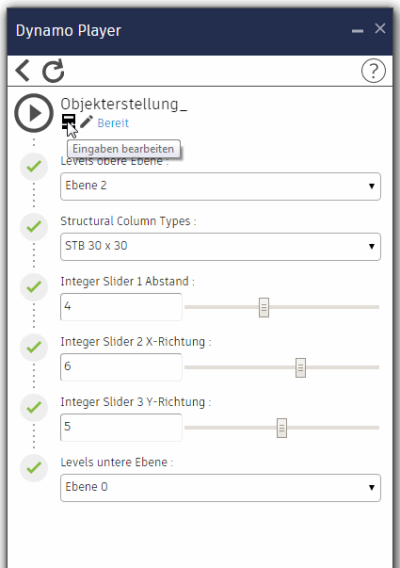Click the Abstand value field showing 4

[x=121, y=307]
